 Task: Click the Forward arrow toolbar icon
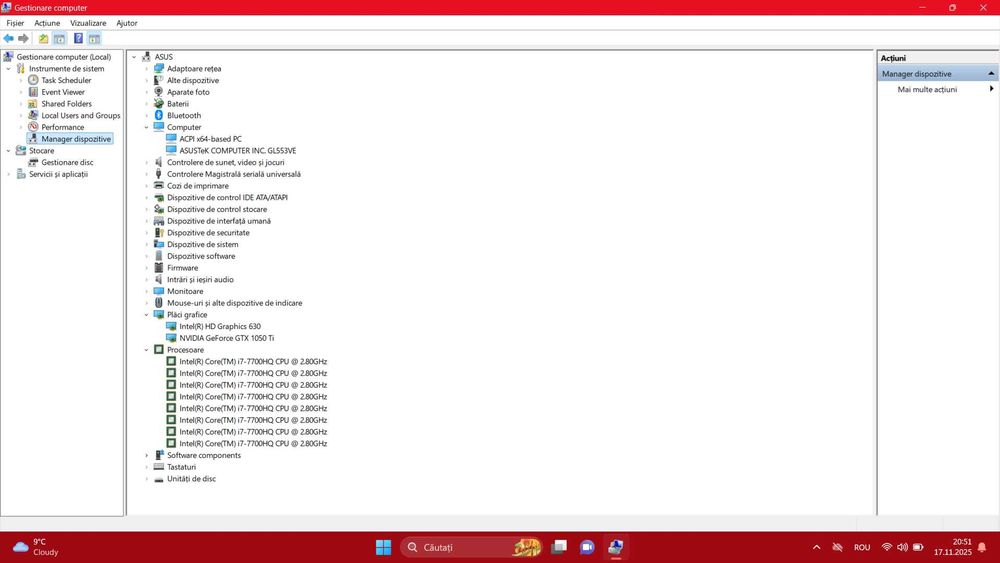pyautogui.click(x=23, y=39)
